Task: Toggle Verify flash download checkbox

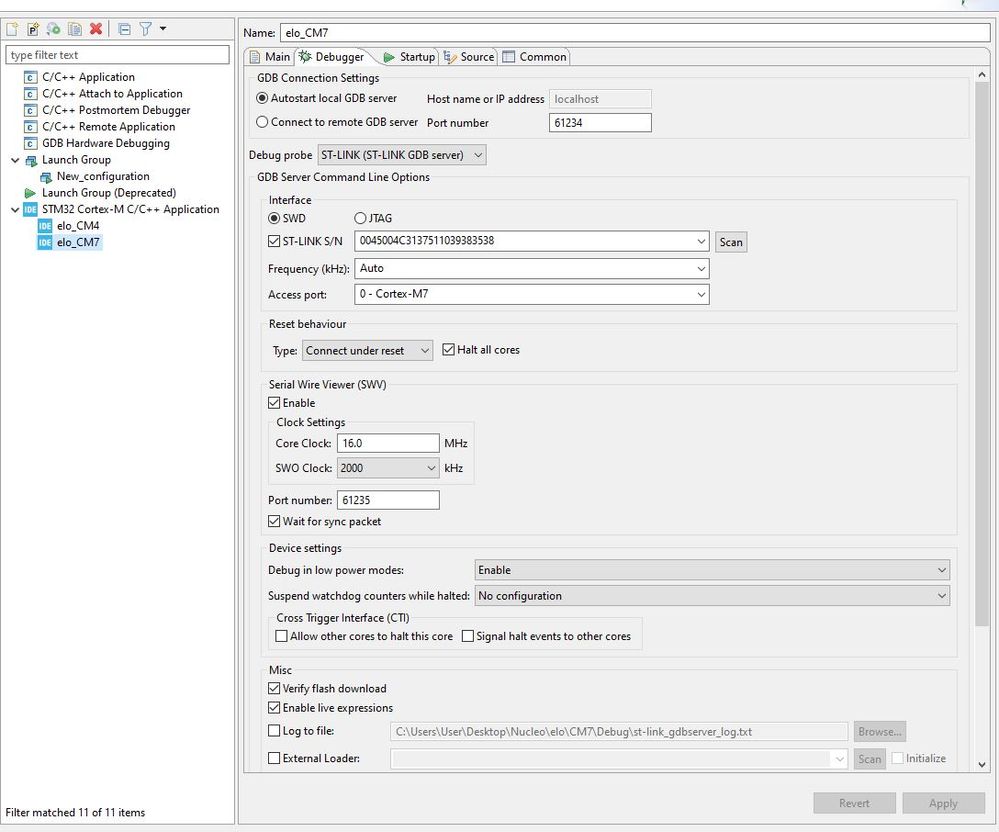Action: click(x=274, y=689)
